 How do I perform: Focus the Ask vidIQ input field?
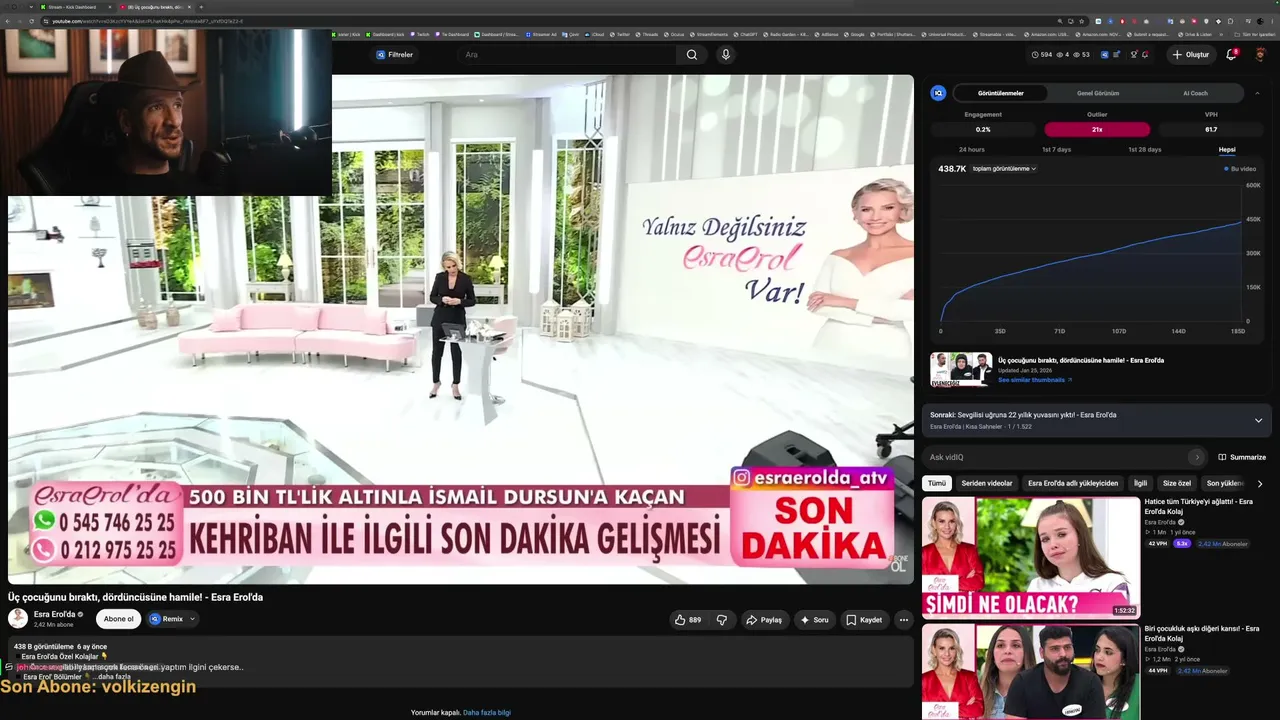click(1056, 457)
